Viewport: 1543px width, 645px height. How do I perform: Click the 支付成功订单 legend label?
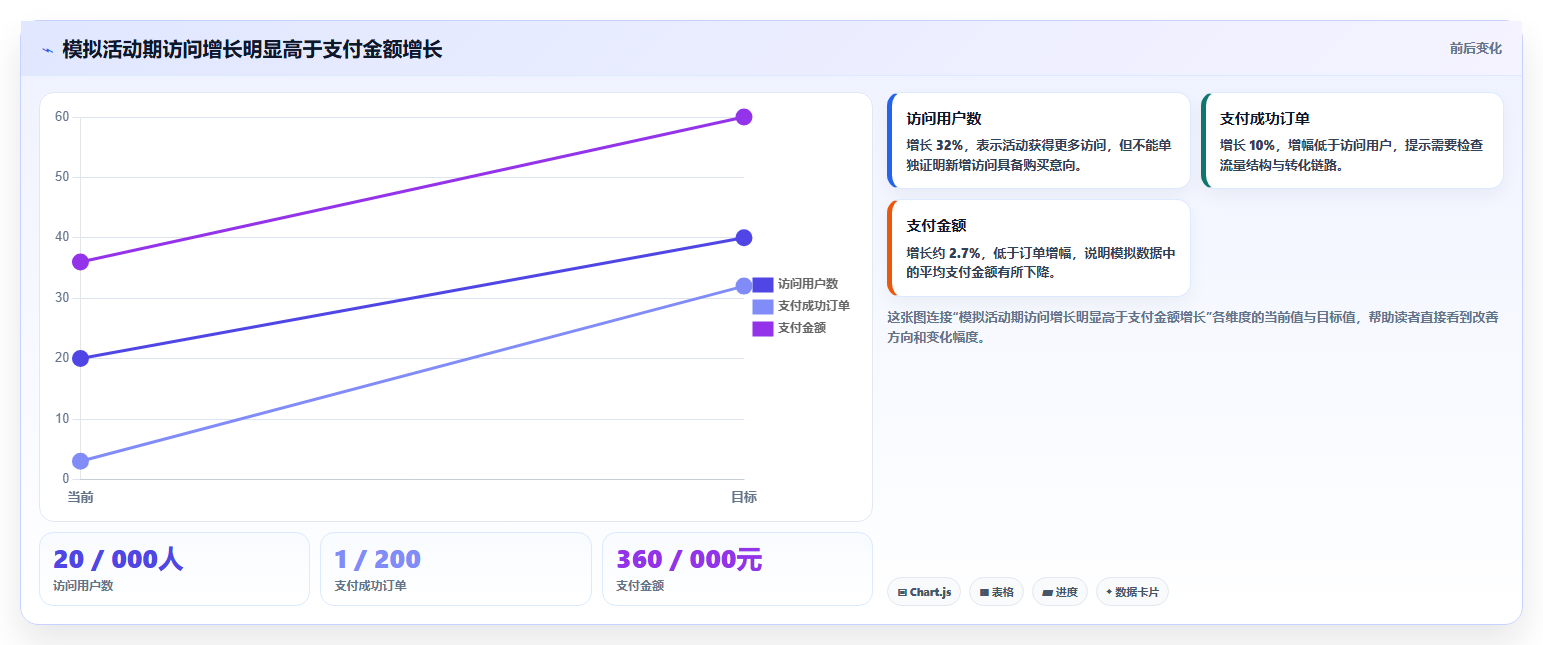(814, 306)
